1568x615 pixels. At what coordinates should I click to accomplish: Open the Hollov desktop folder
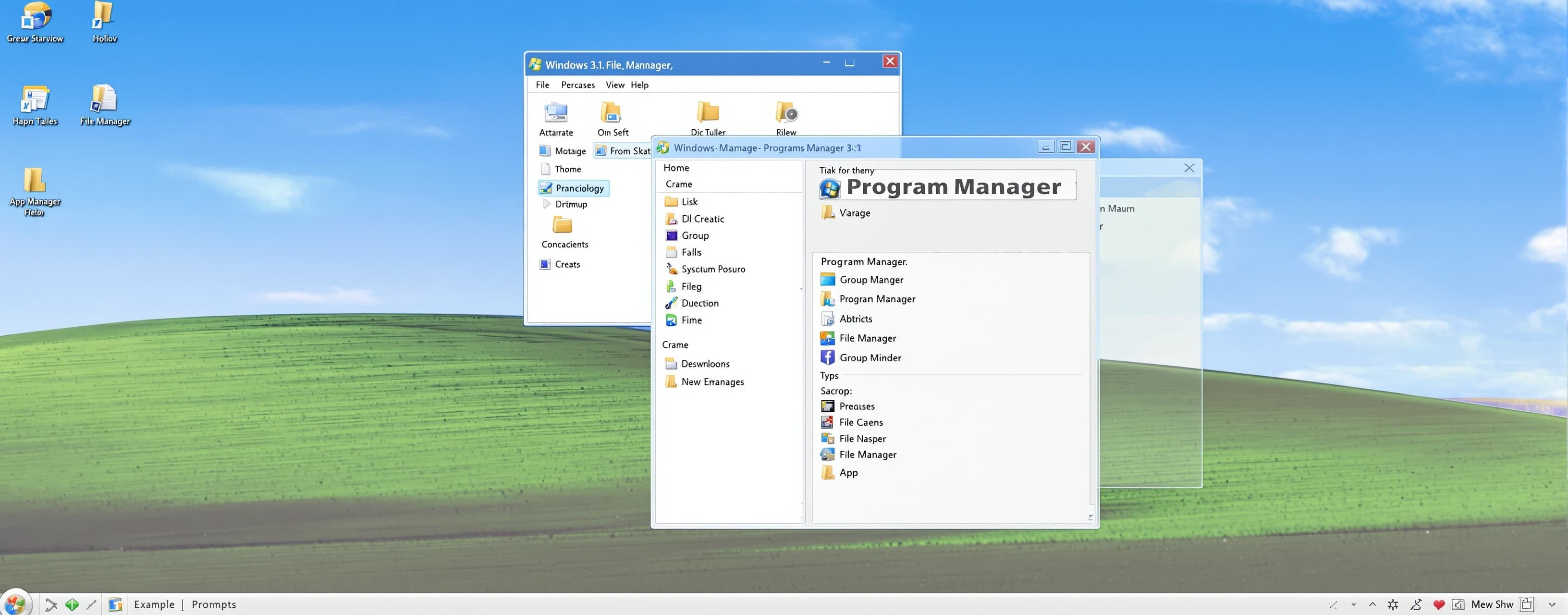coord(104,22)
